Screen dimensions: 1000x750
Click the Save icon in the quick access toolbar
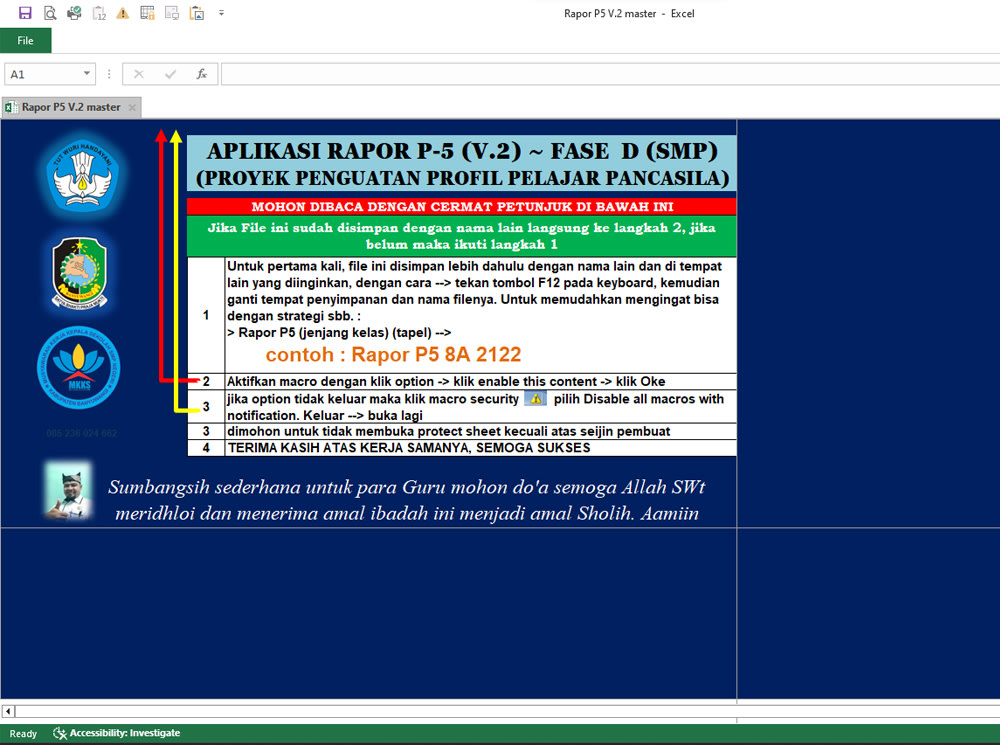25,13
